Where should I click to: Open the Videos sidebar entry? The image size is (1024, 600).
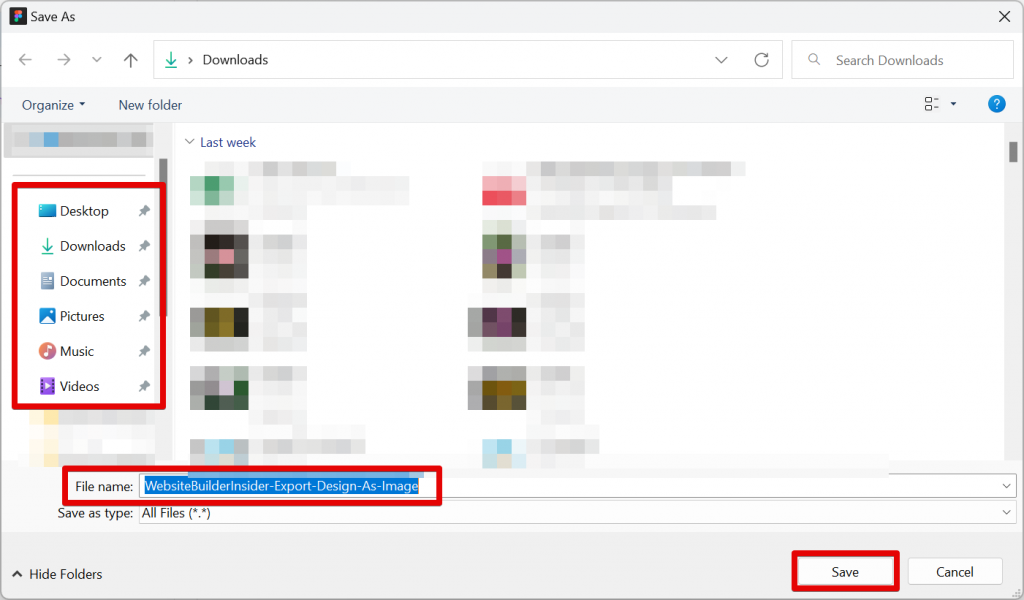coord(80,386)
